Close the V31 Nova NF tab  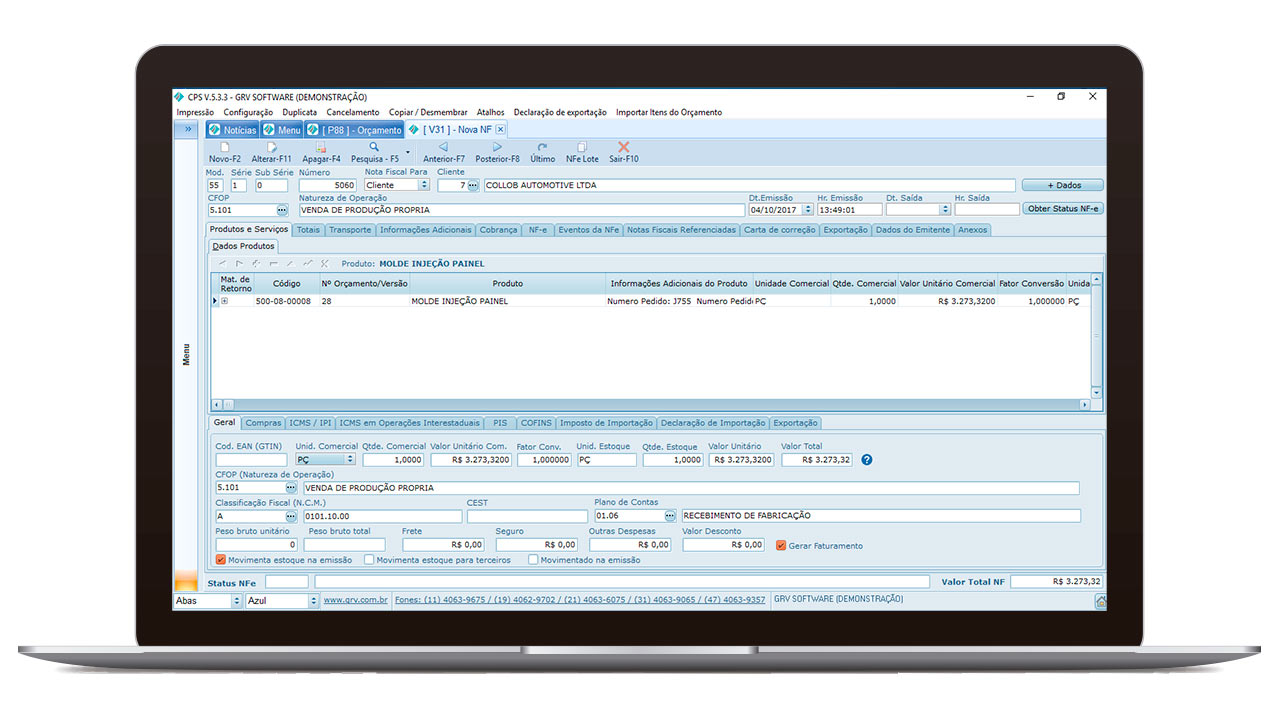[x=500, y=130]
